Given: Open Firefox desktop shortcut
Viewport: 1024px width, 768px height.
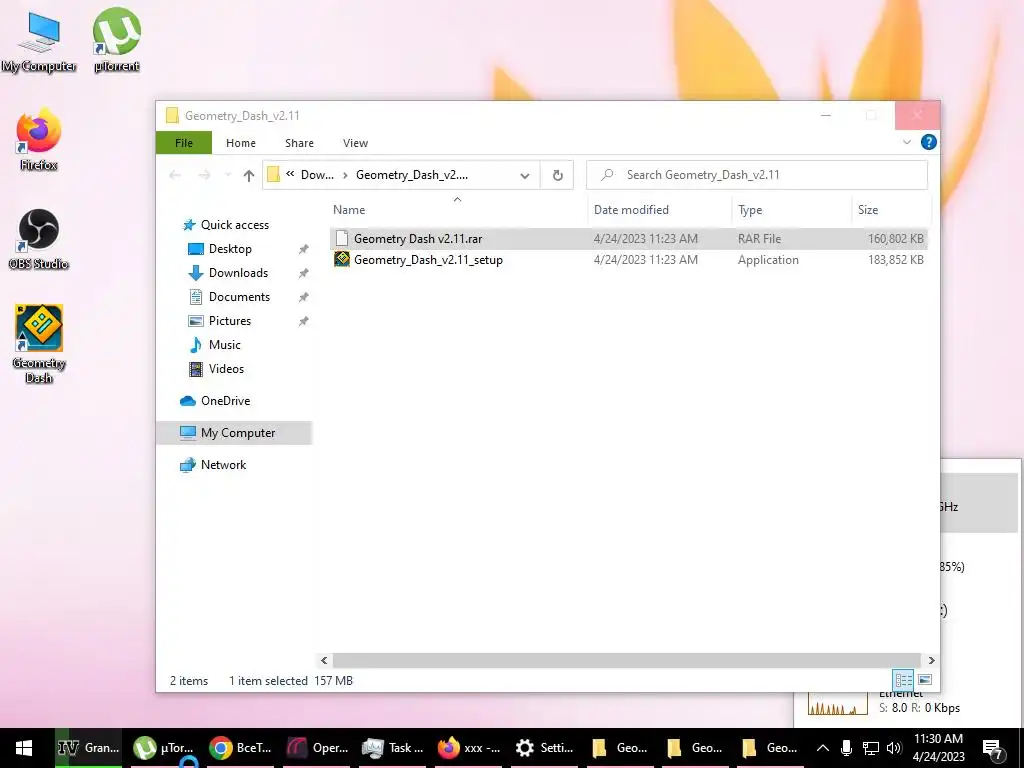Looking at the screenshot, I should [39, 140].
